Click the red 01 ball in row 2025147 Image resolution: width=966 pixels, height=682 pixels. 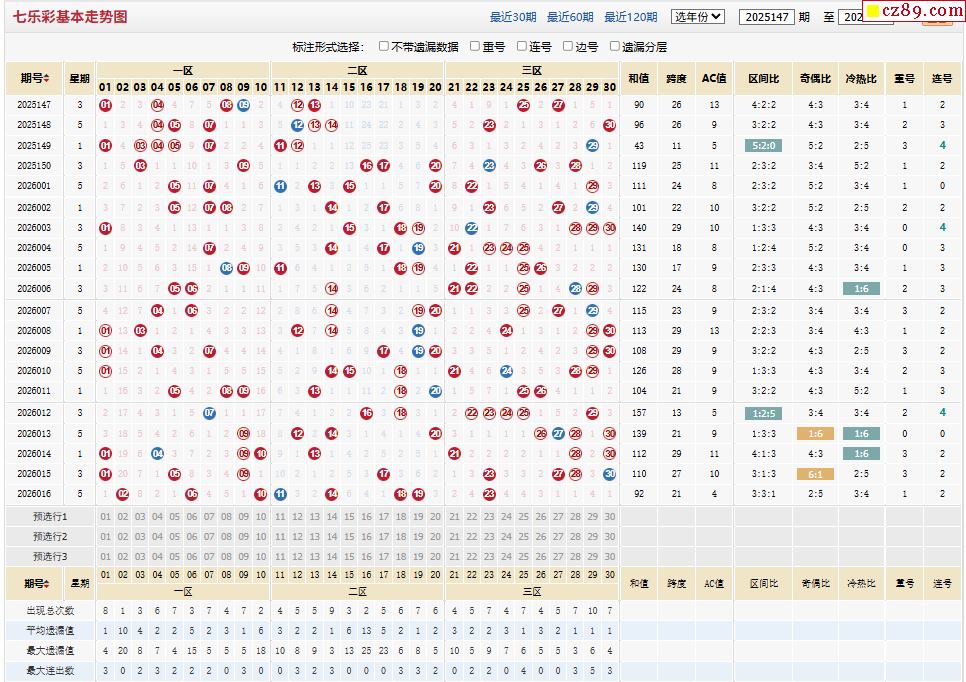106,105
